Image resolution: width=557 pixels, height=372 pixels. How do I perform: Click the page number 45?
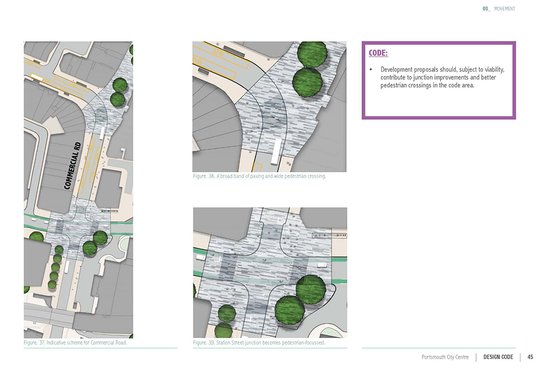(530, 357)
